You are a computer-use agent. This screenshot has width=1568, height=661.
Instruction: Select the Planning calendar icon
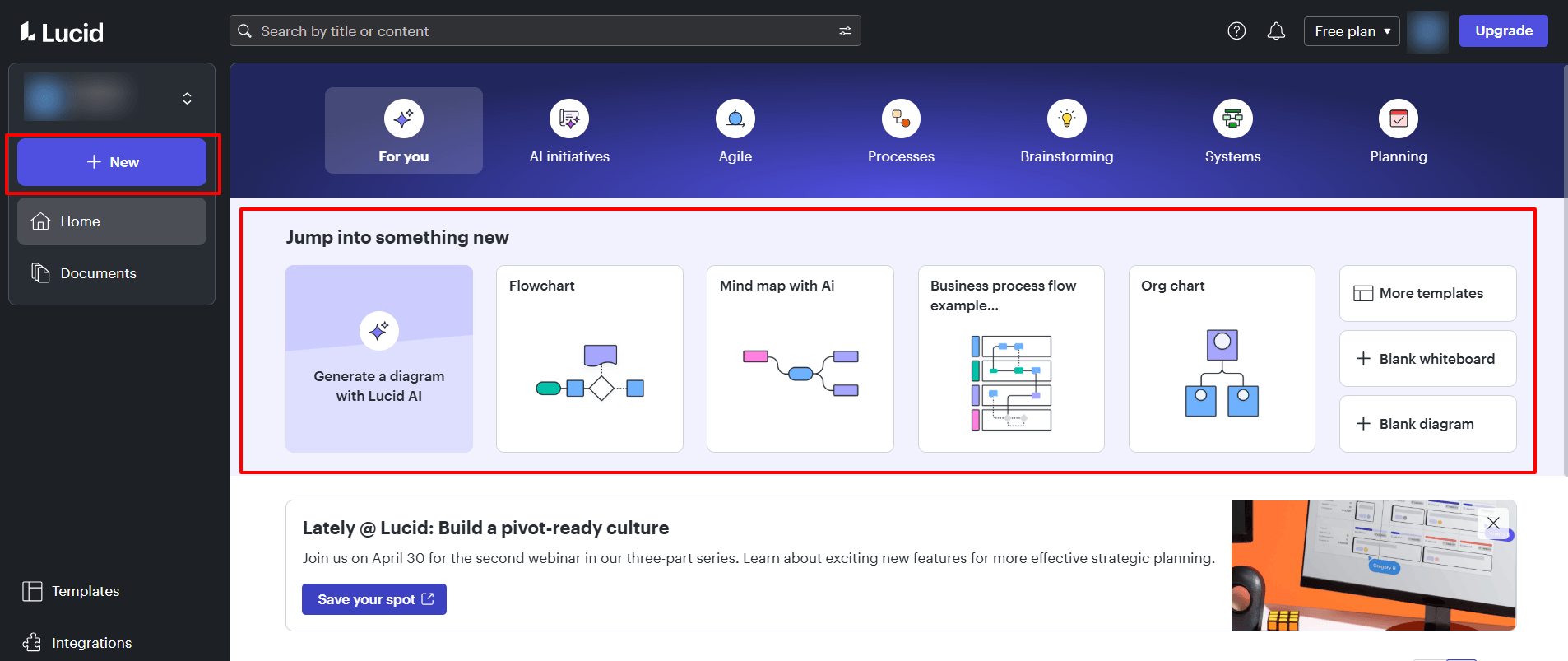1399,119
